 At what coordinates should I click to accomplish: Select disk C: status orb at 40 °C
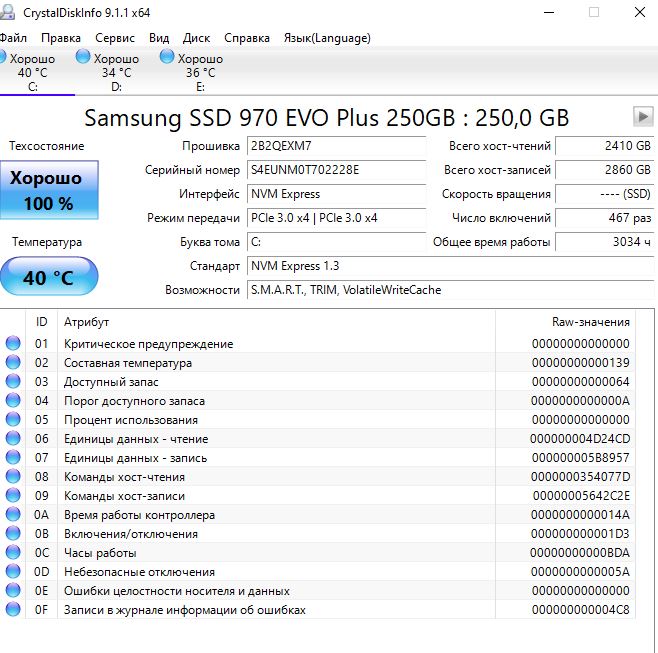4,57
